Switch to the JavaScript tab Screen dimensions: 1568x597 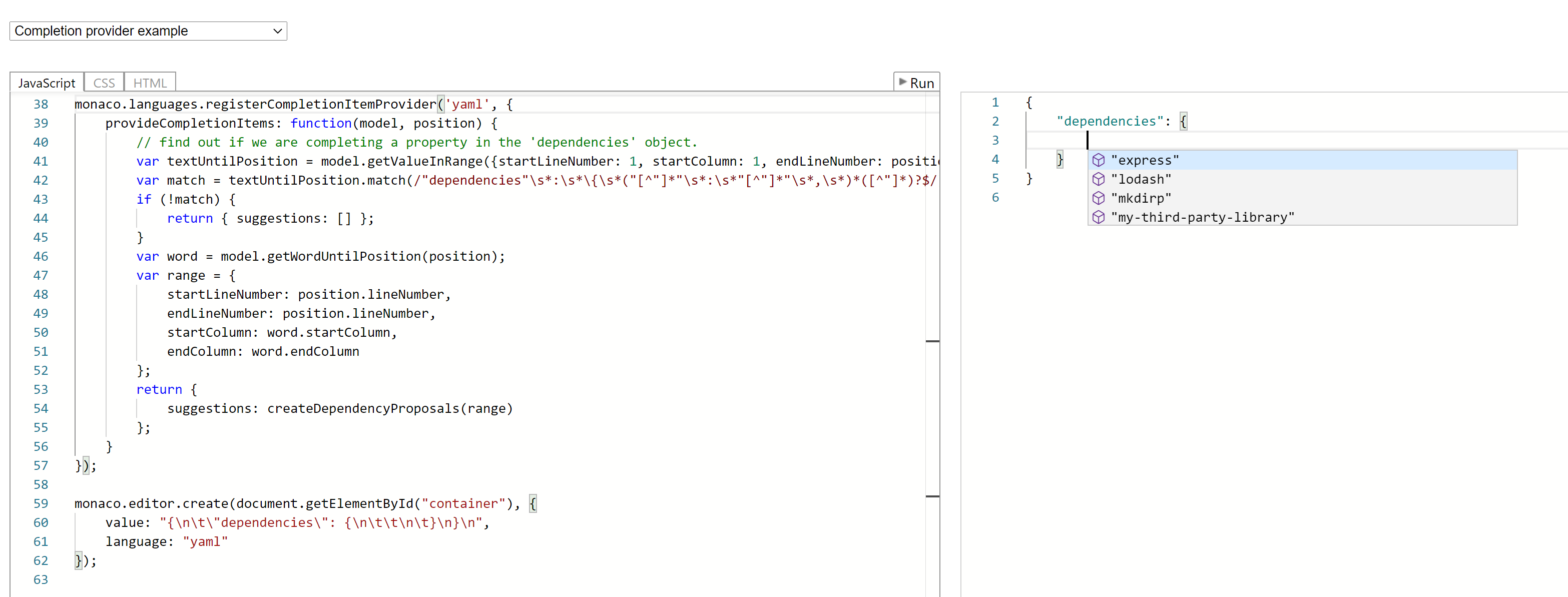[46, 83]
